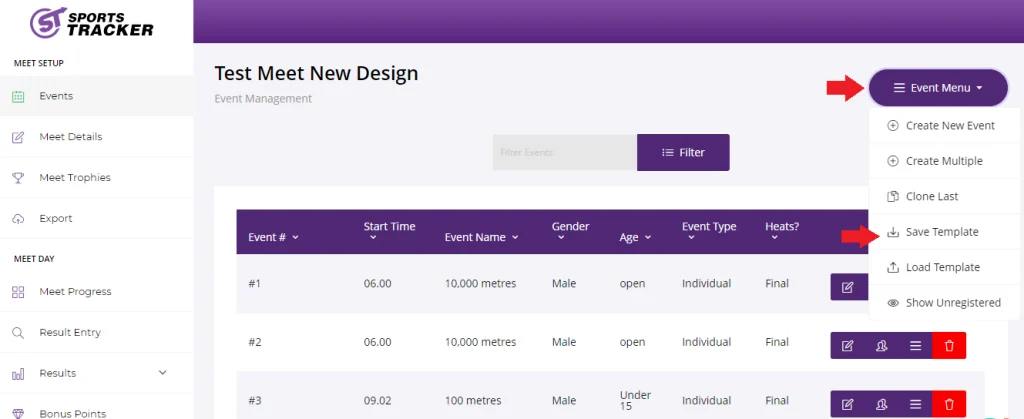The image size is (1024, 419).
Task: Open the Event Menu dropdown button
Action: tap(937, 88)
